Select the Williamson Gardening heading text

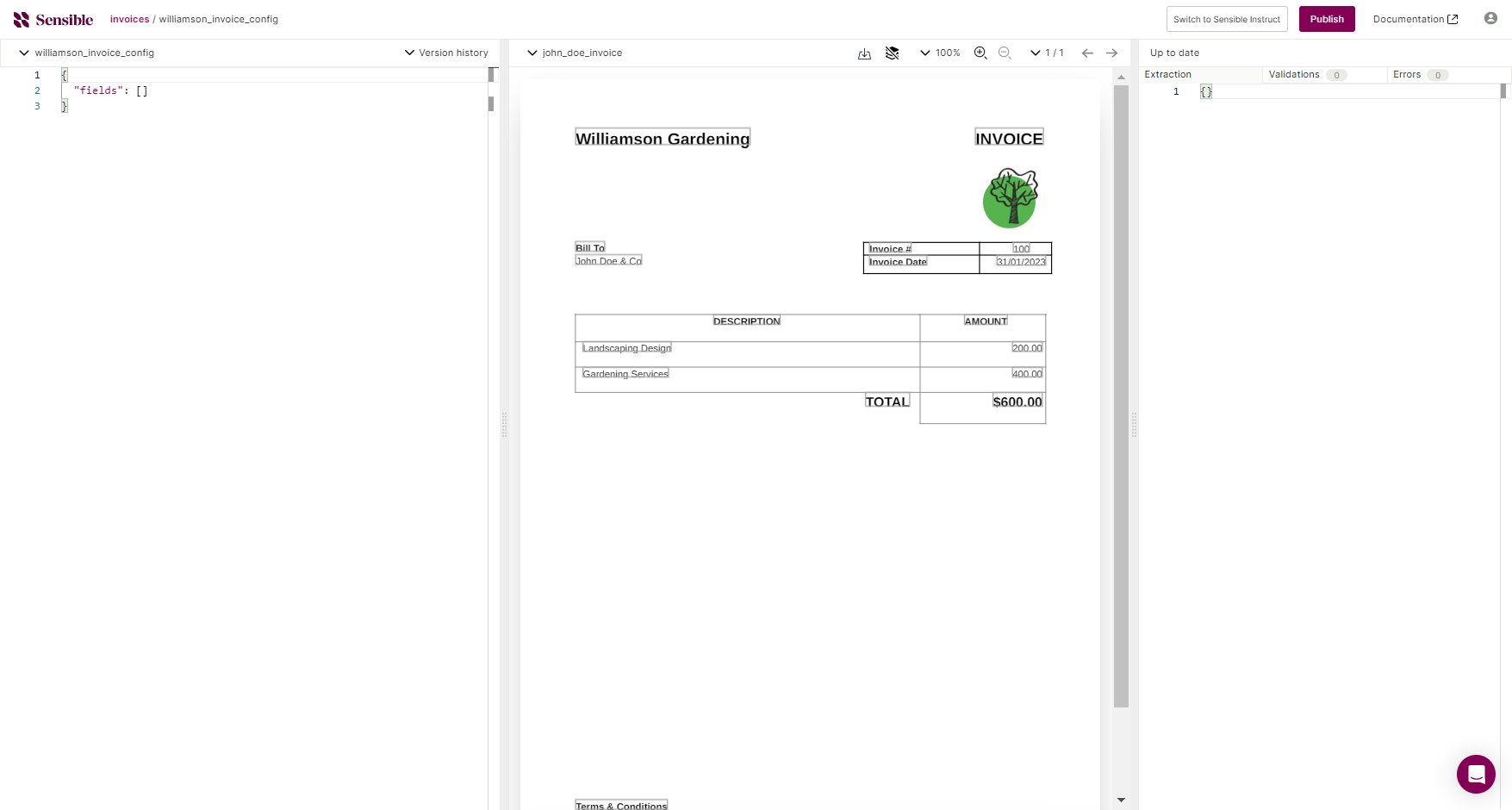pos(663,139)
